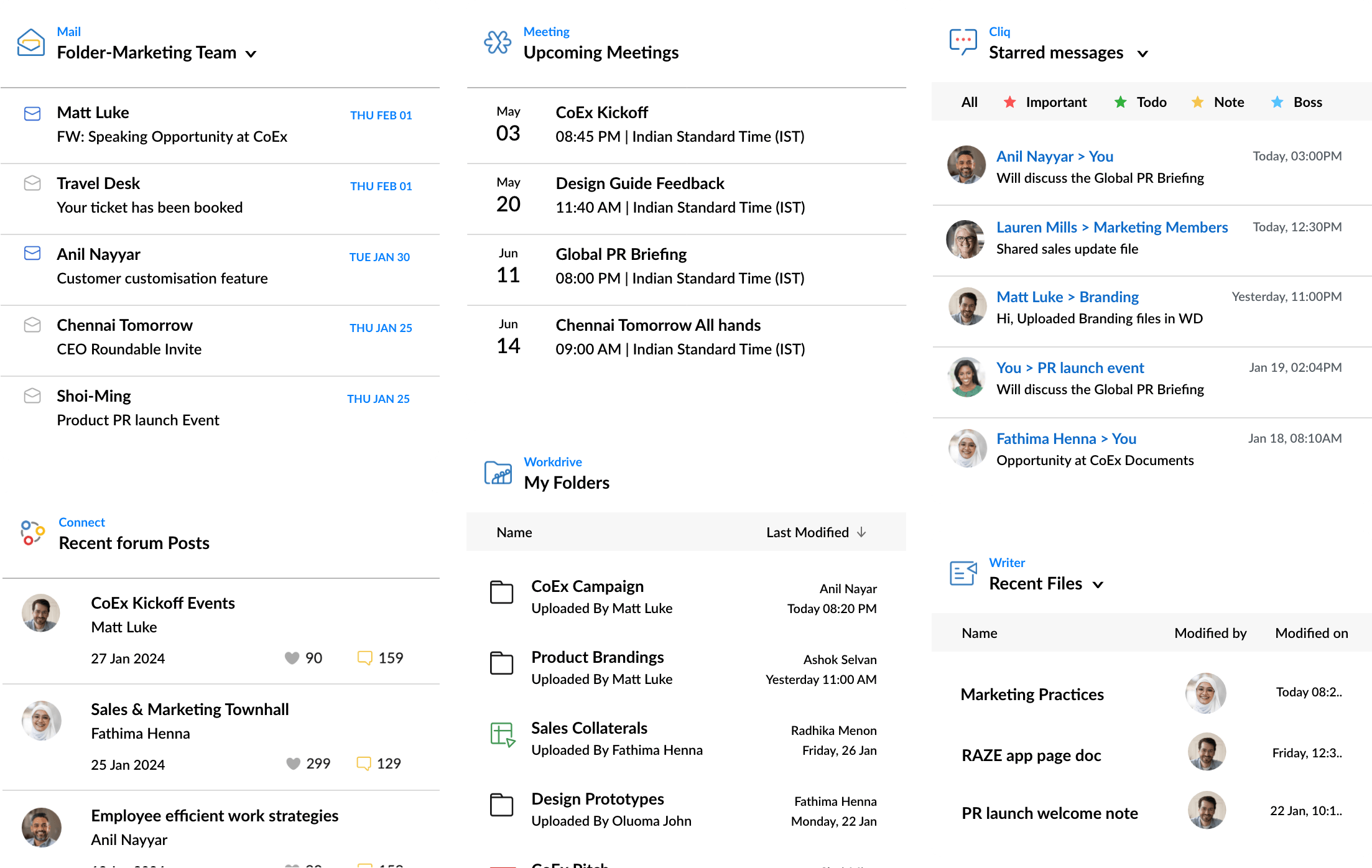The width and height of the screenshot is (1372, 868).
Task: Expand the Folder-Marketing Team dropdown
Action: coord(251,54)
